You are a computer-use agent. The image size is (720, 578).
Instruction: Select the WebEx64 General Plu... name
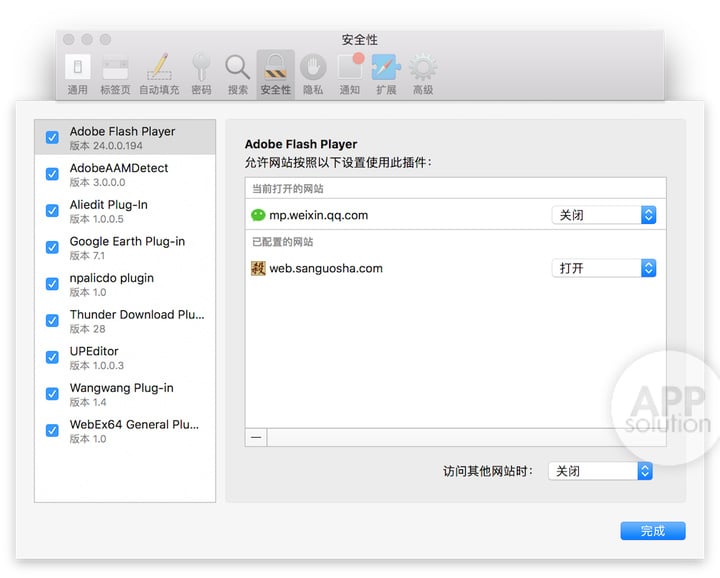point(134,425)
